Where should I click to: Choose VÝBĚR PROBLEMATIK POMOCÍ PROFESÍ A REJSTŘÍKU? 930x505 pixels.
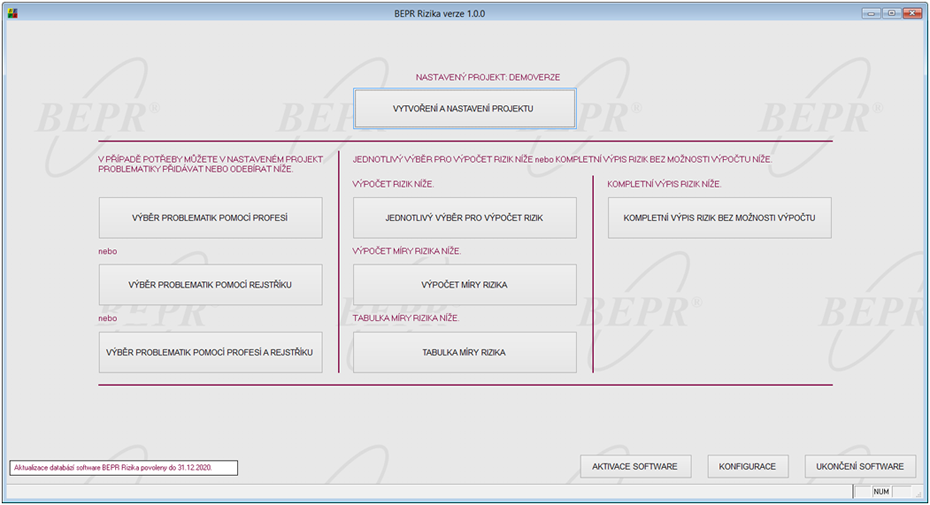[211, 352]
